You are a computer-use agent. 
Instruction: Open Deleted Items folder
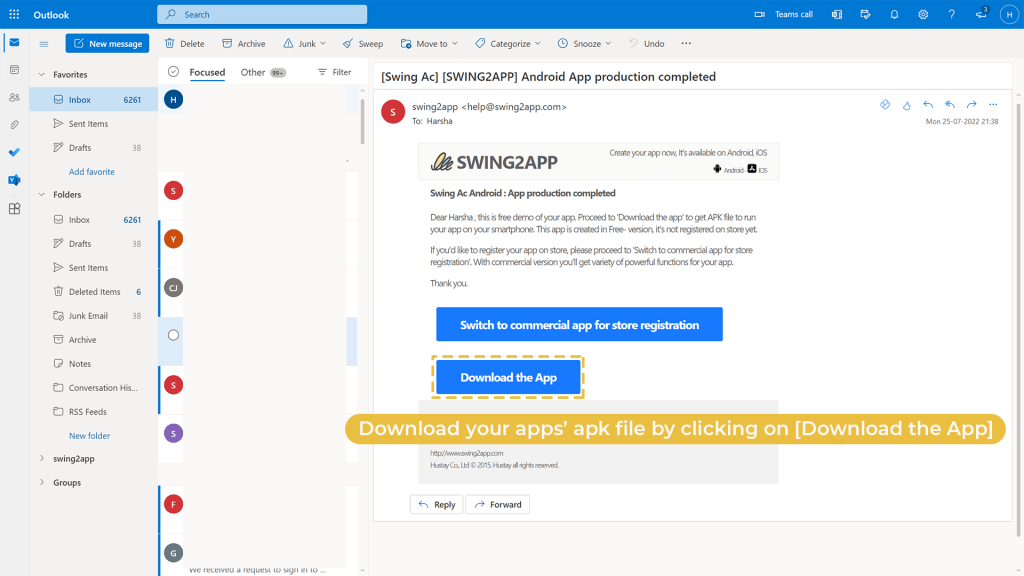[93, 291]
